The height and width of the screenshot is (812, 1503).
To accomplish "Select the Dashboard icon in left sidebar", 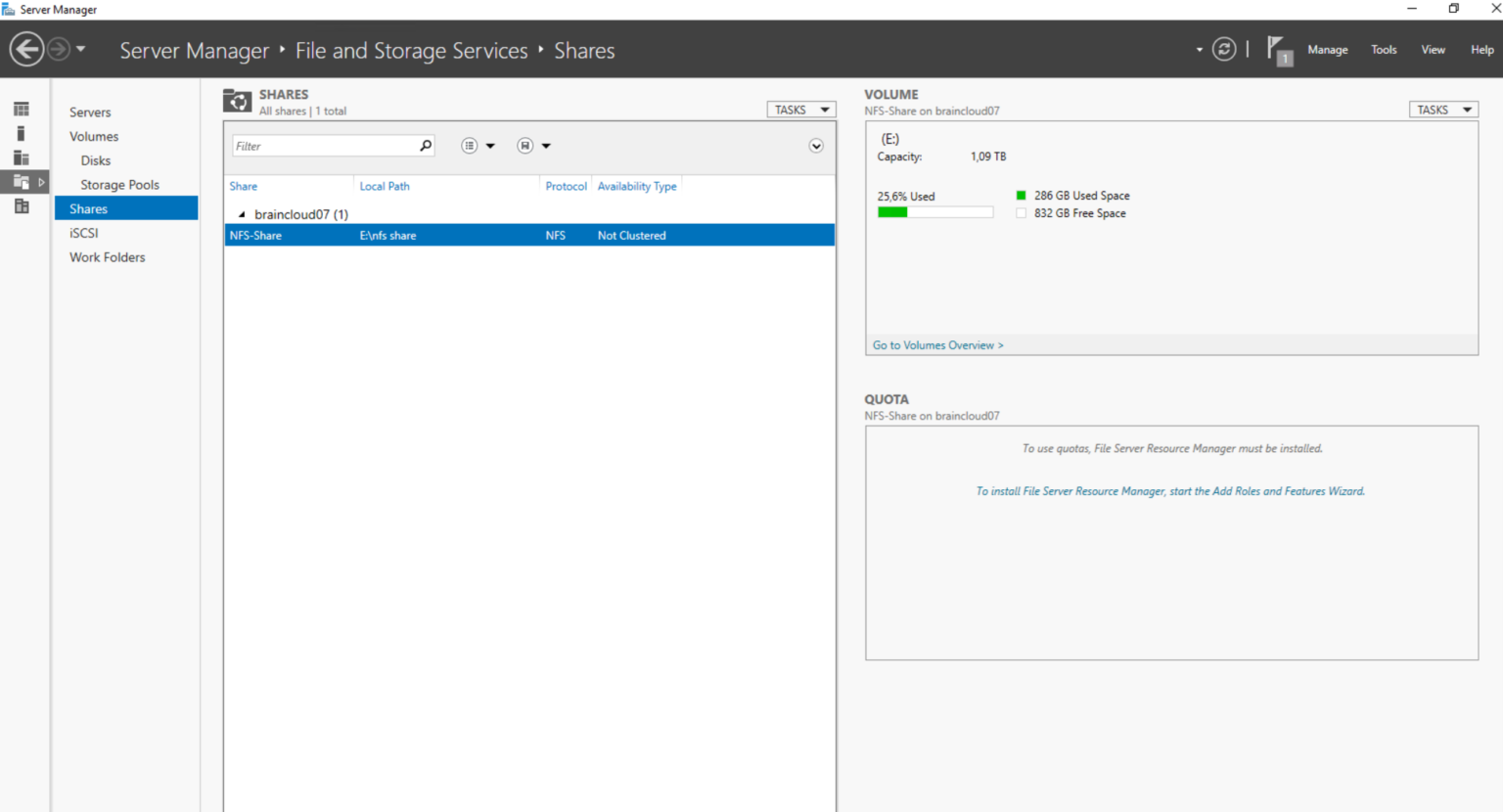I will (x=21, y=109).
